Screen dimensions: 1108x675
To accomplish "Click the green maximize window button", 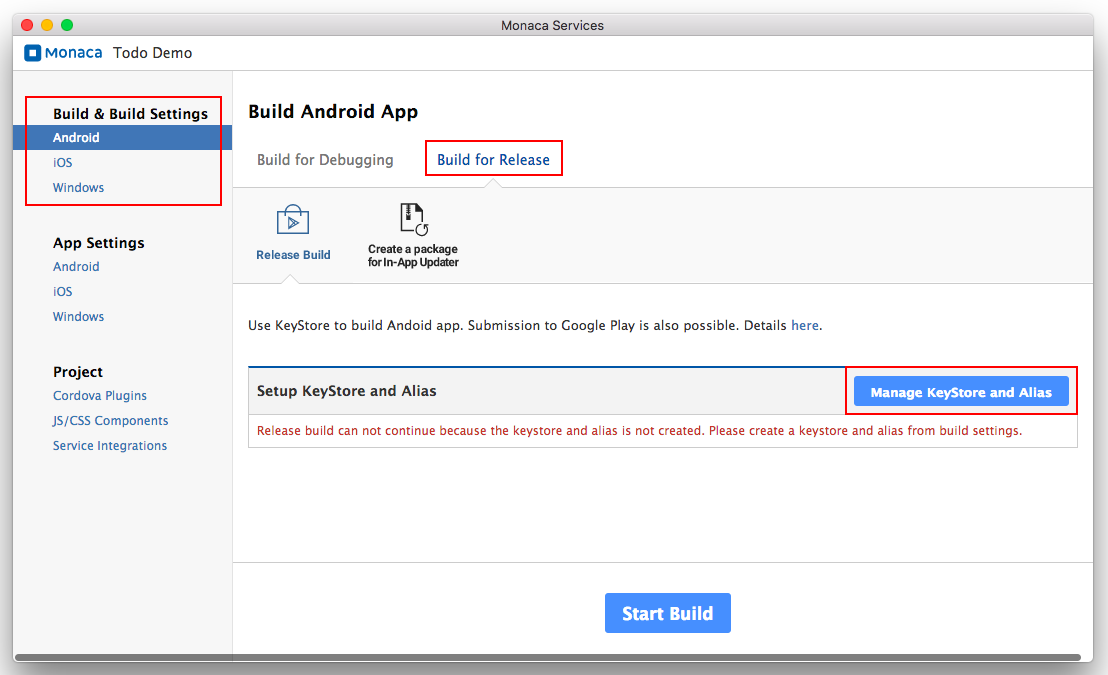I will [67, 25].
